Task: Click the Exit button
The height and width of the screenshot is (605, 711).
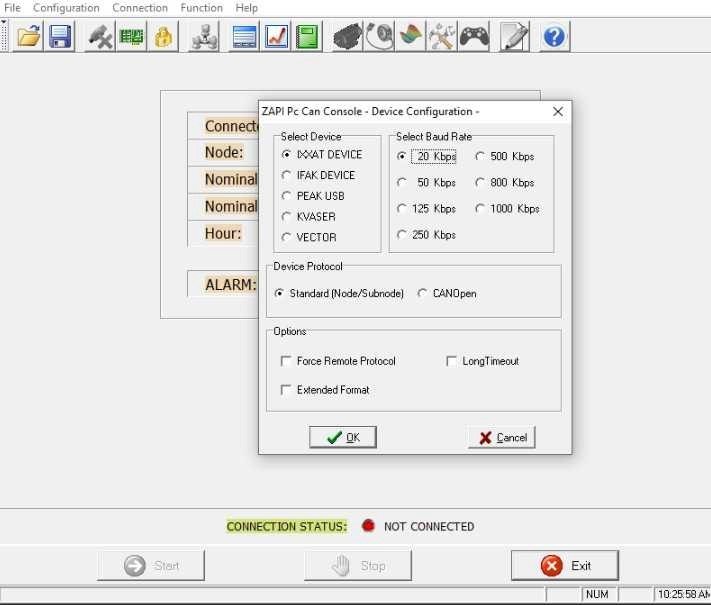Action: click(x=565, y=566)
